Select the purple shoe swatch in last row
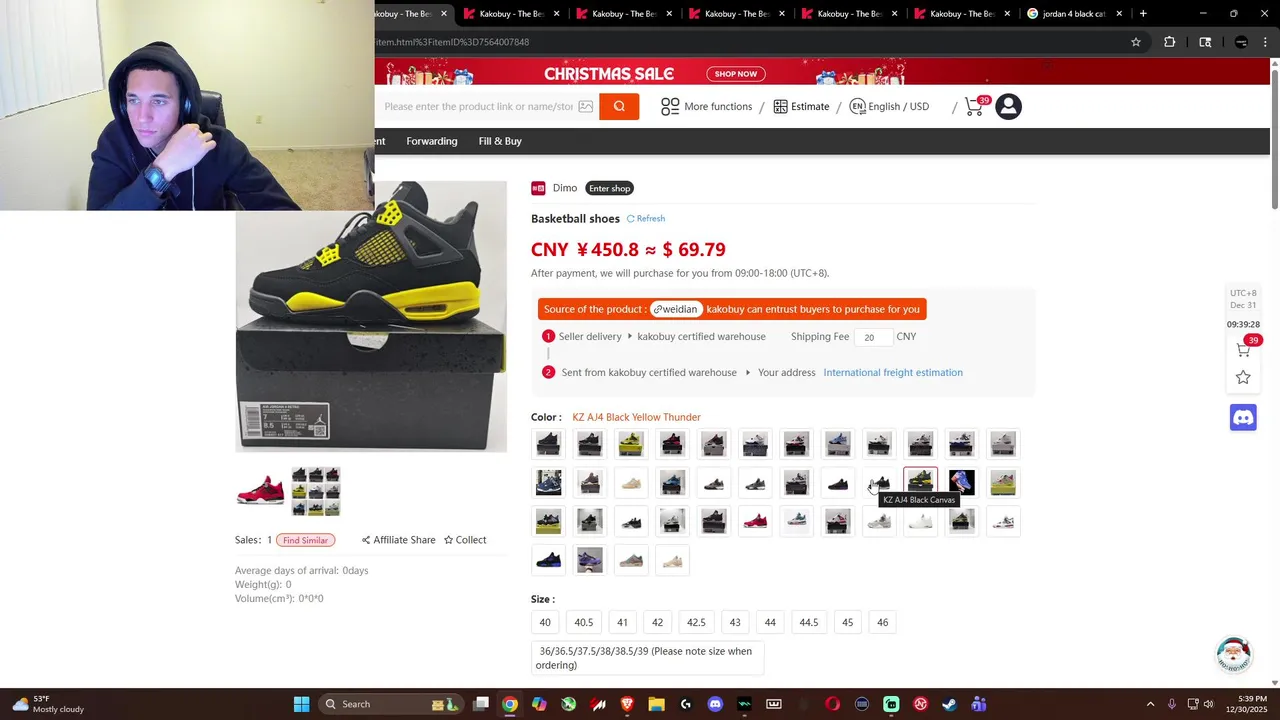 click(590, 559)
